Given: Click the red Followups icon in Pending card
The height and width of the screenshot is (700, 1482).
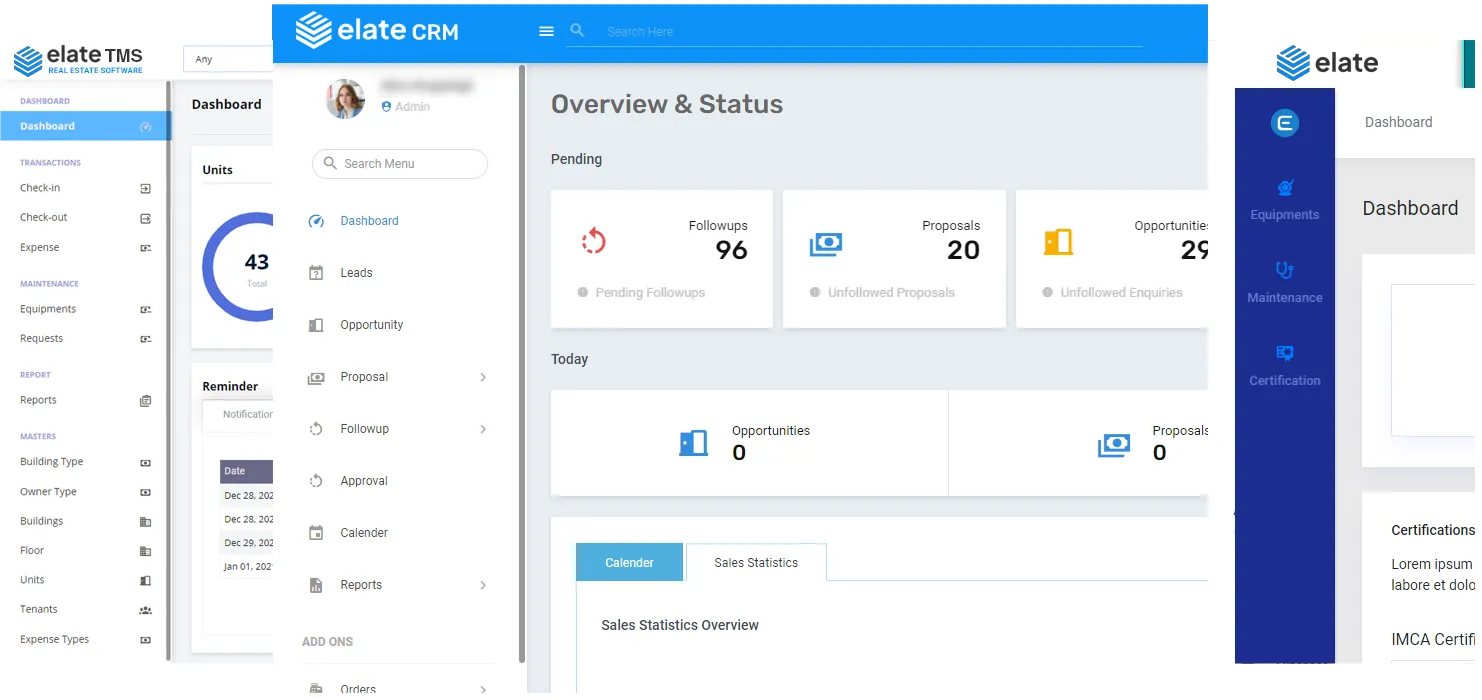Looking at the screenshot, I should [x=594, y=241].
